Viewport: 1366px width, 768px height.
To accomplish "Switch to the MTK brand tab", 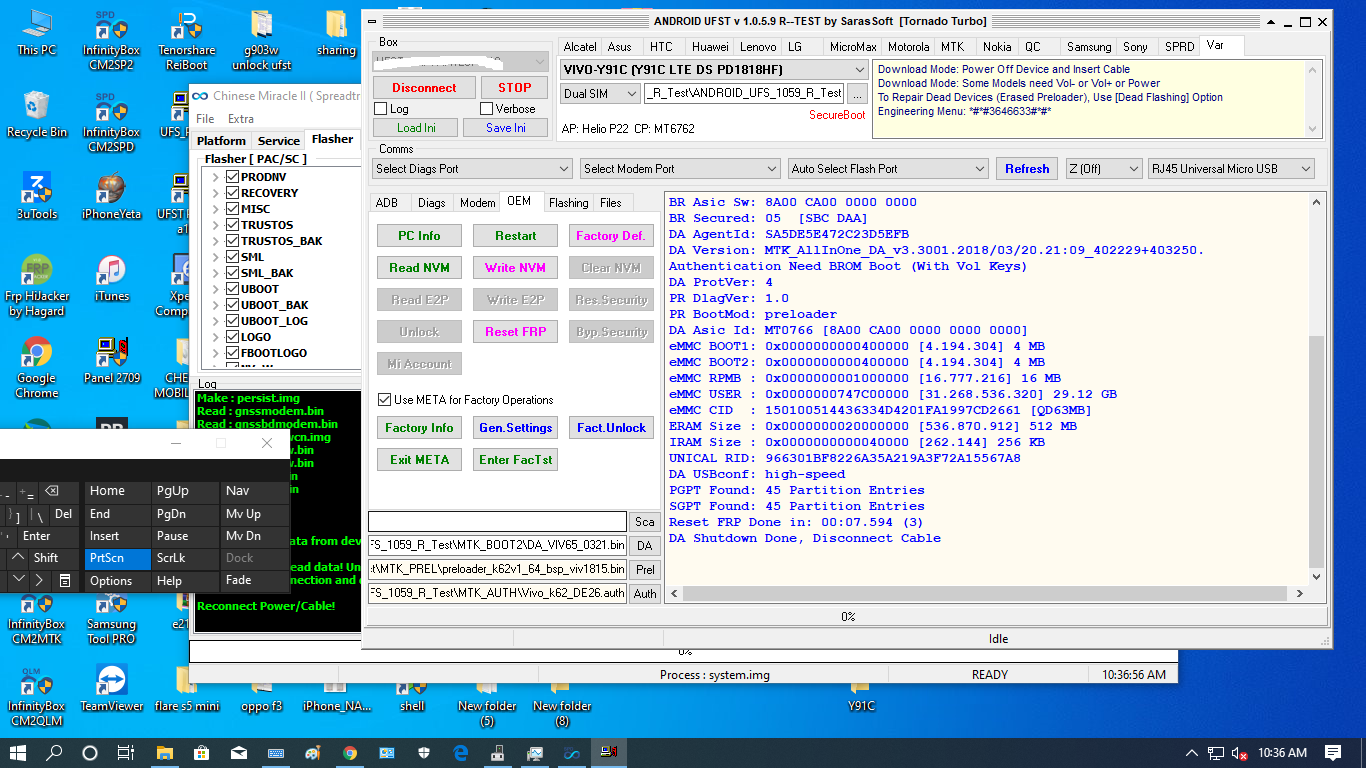I will tap(951, 47).
